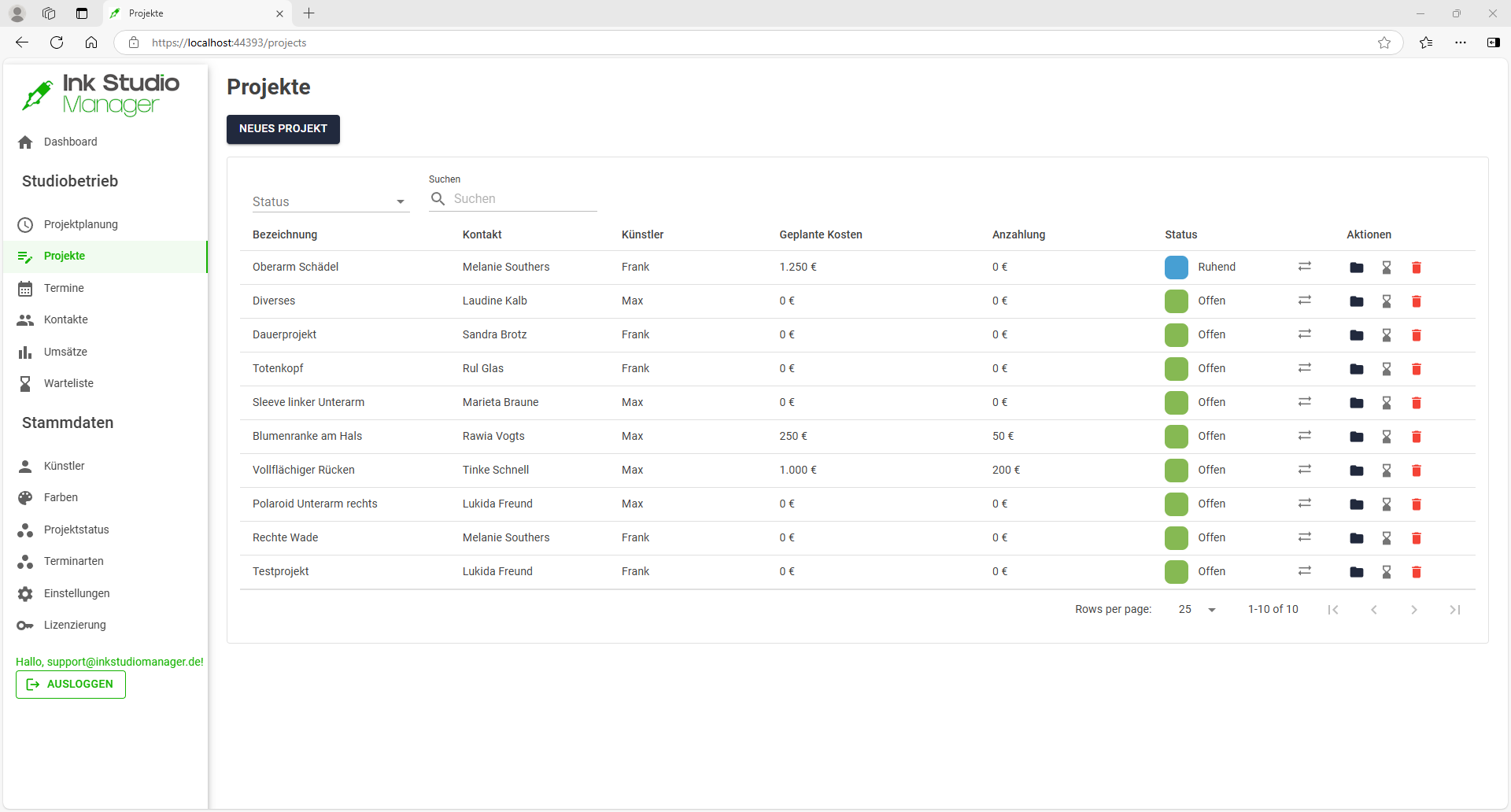
Task: Sort table by Bezeichnung column header
Action: pyautogui.click(x=285, y=234)
